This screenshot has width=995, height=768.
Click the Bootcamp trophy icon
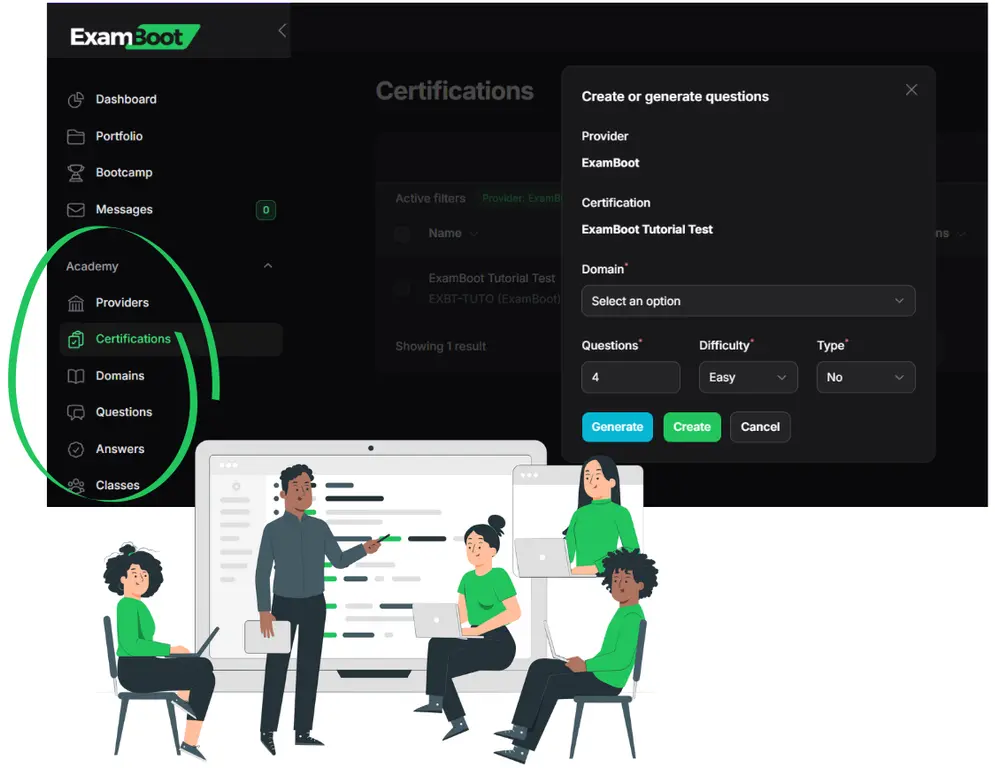(75, 173)
